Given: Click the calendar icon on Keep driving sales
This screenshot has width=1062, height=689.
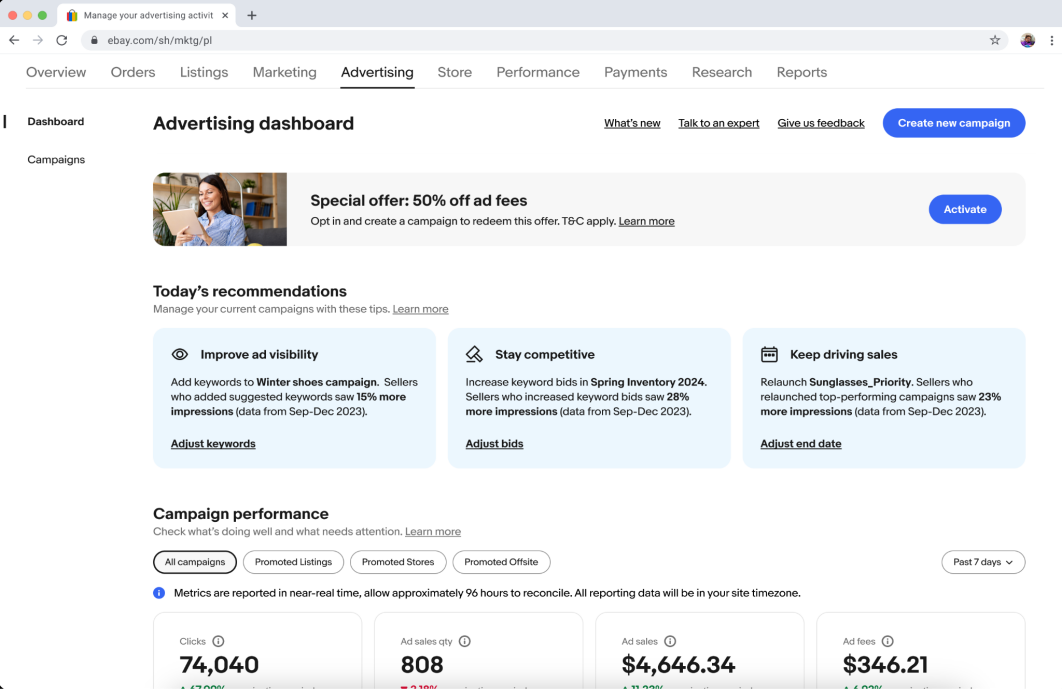Looking at the screenshot, I should 769,354.
